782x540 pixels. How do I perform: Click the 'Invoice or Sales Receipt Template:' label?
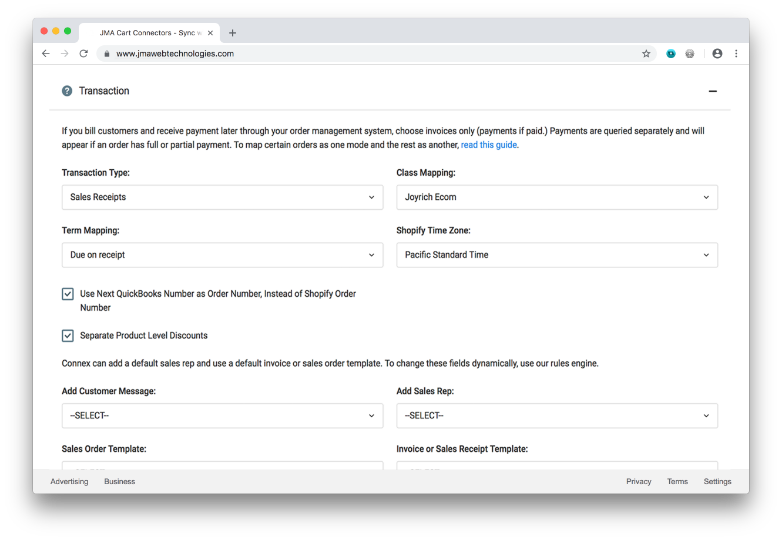[x=462, y=449]
